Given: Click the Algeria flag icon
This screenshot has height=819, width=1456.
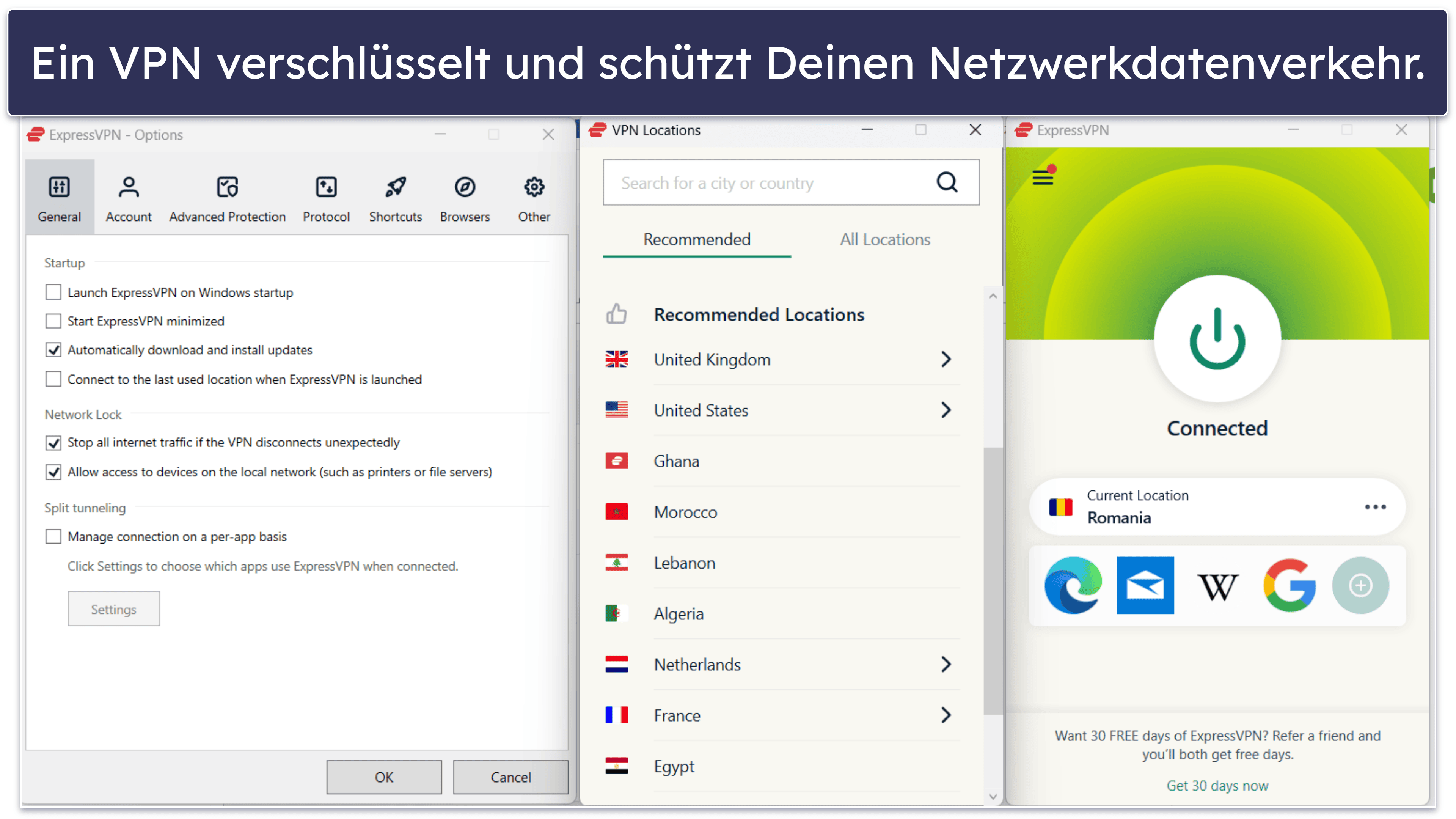Looking at the screenshot, I should [x=616, y=613].
